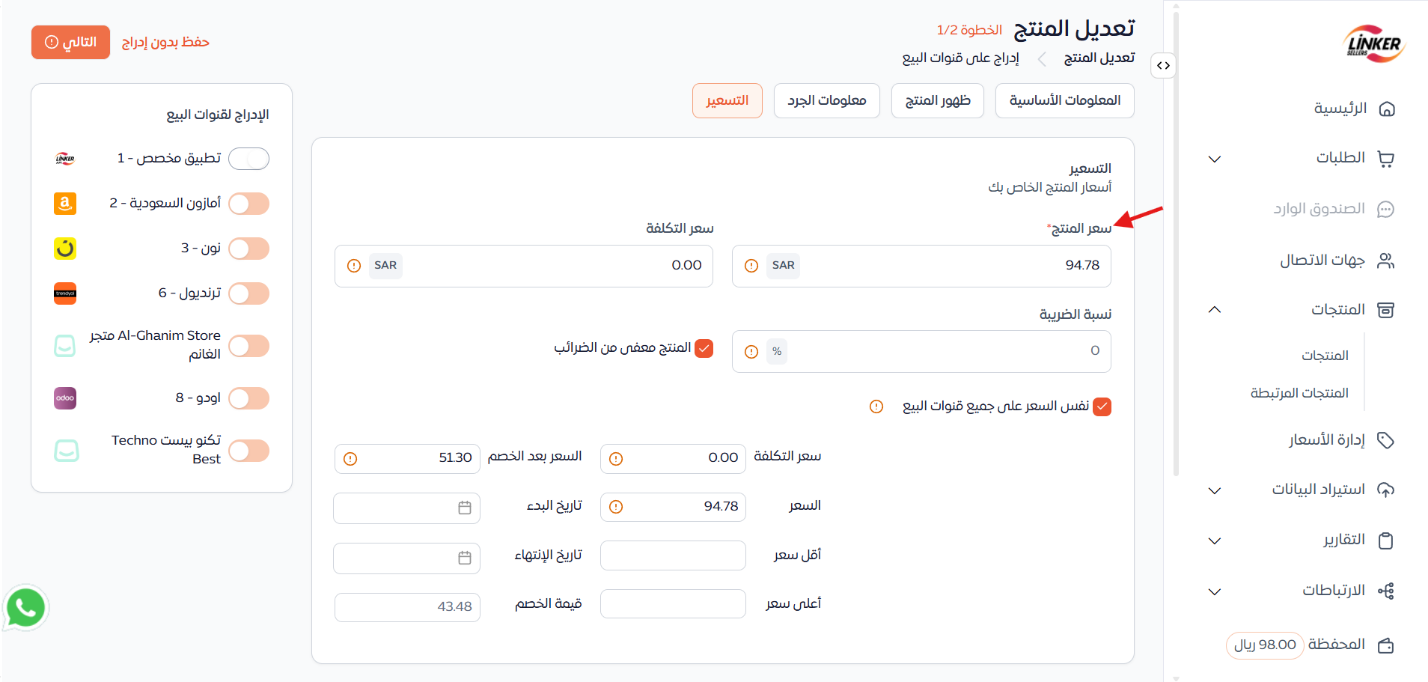The image size is (1428, 682).
Task: Click info icon beside نفس السعر على جميع قنوات البيع
Action: click(876, 406)
